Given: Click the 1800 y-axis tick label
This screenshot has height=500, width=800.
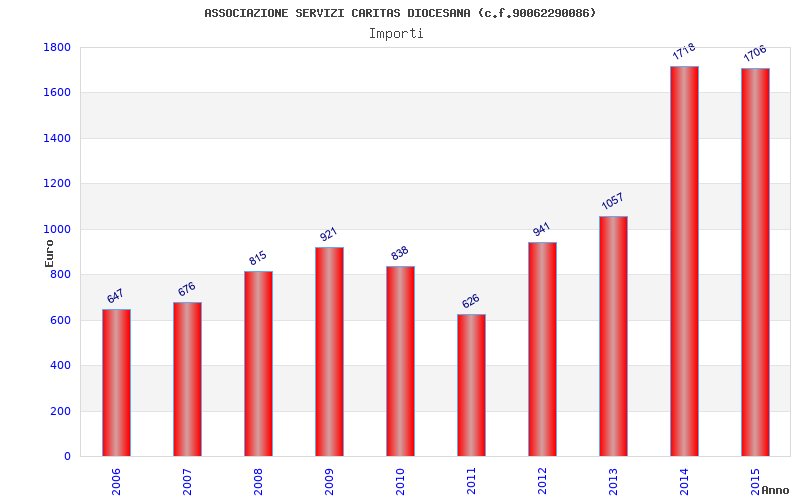Looking at the screenshot, I should tap(57, 47).
